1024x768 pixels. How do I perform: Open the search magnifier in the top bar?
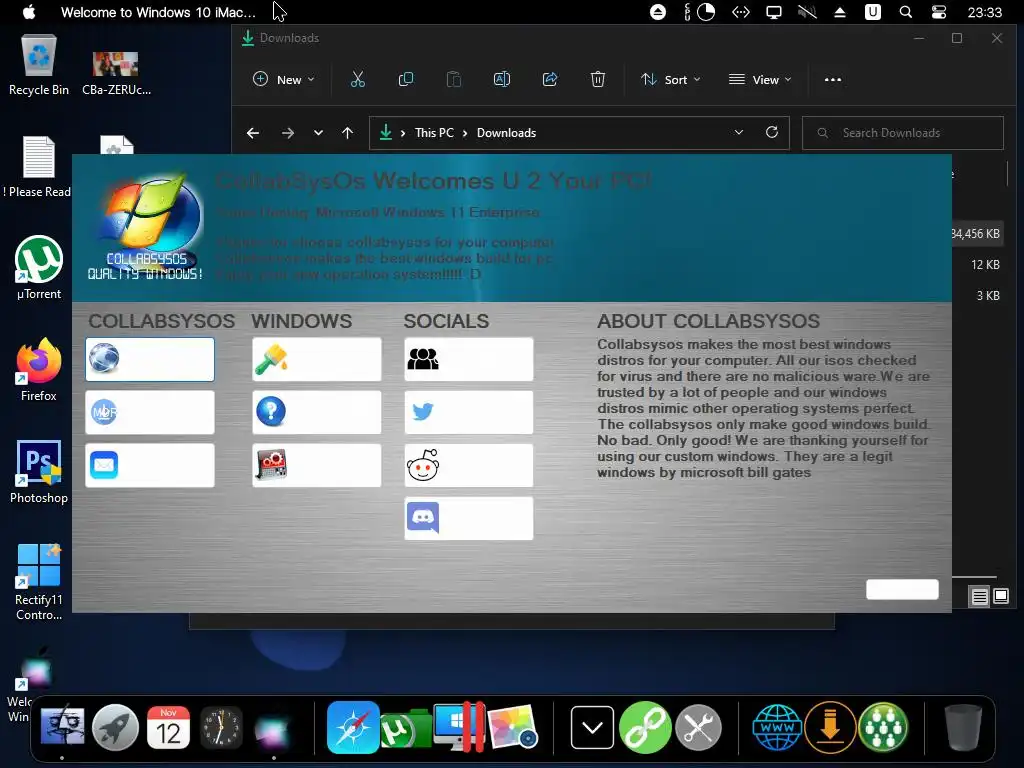[905, 12]
